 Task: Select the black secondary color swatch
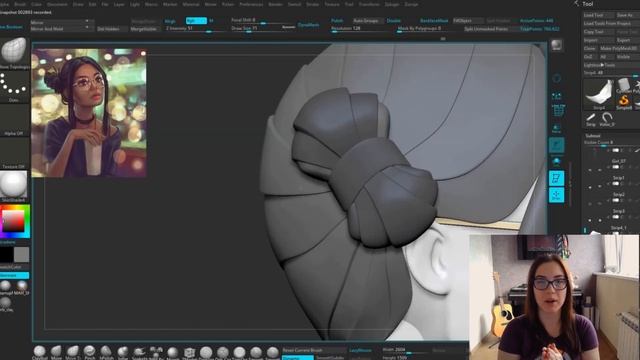coord(7,255)
